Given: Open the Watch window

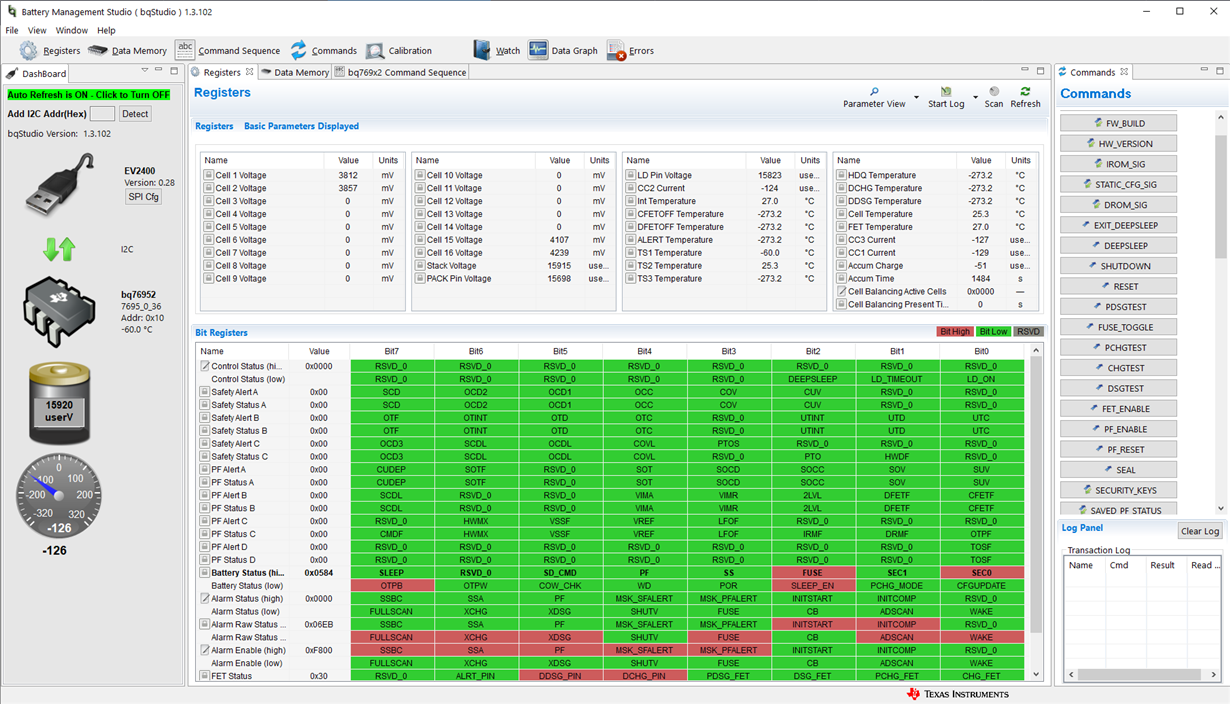Looking at the screenshot, I should [496, 51].
